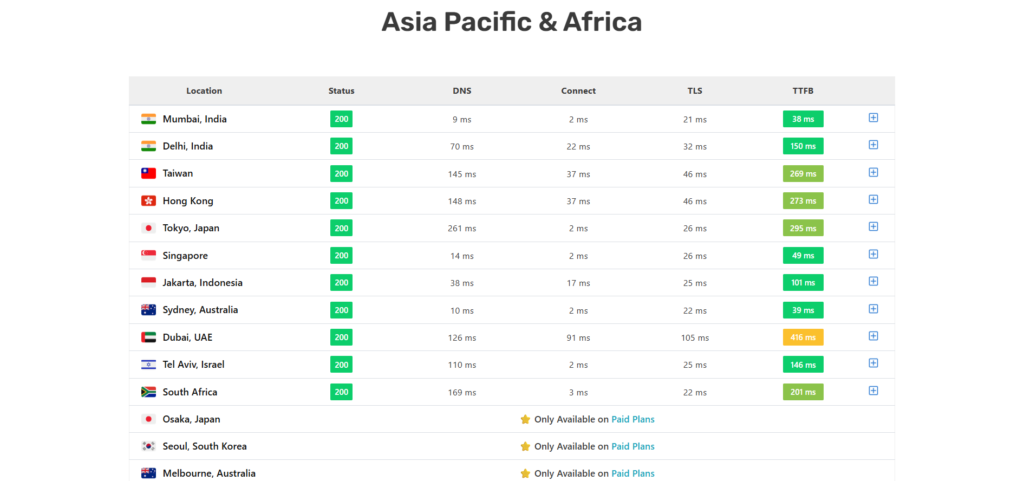Open Paid Plans link in Osaka row
Viewport: 1024px width, 481px height.
[633, 419]
